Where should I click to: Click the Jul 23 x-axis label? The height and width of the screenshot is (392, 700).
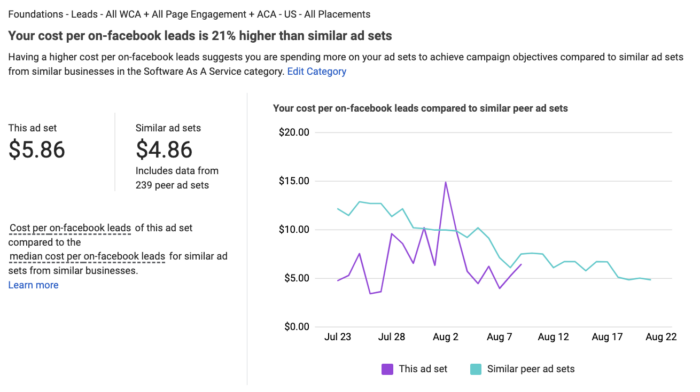[338, 337]
